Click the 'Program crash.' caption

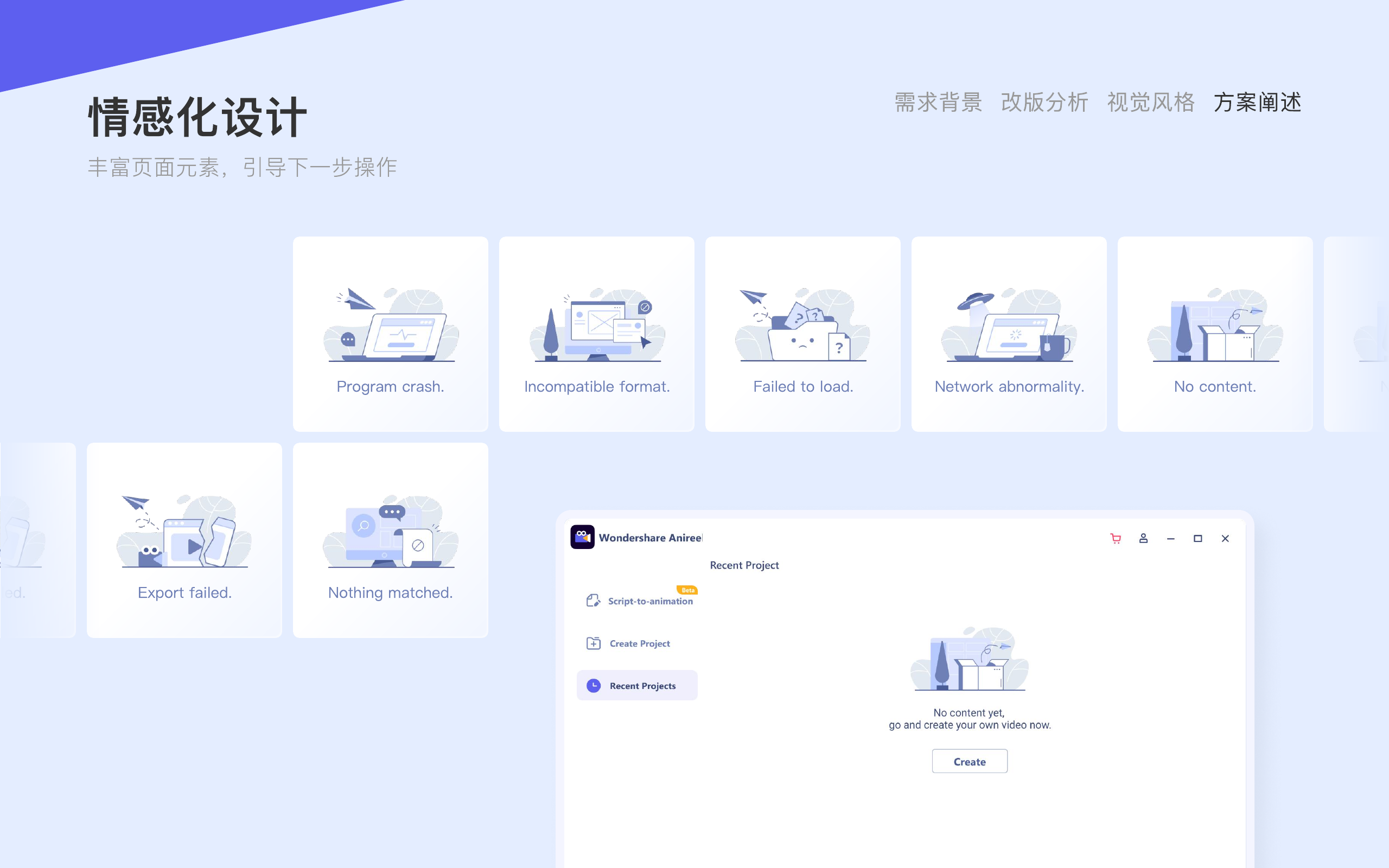pyautogui.click(x=390, y=387)
